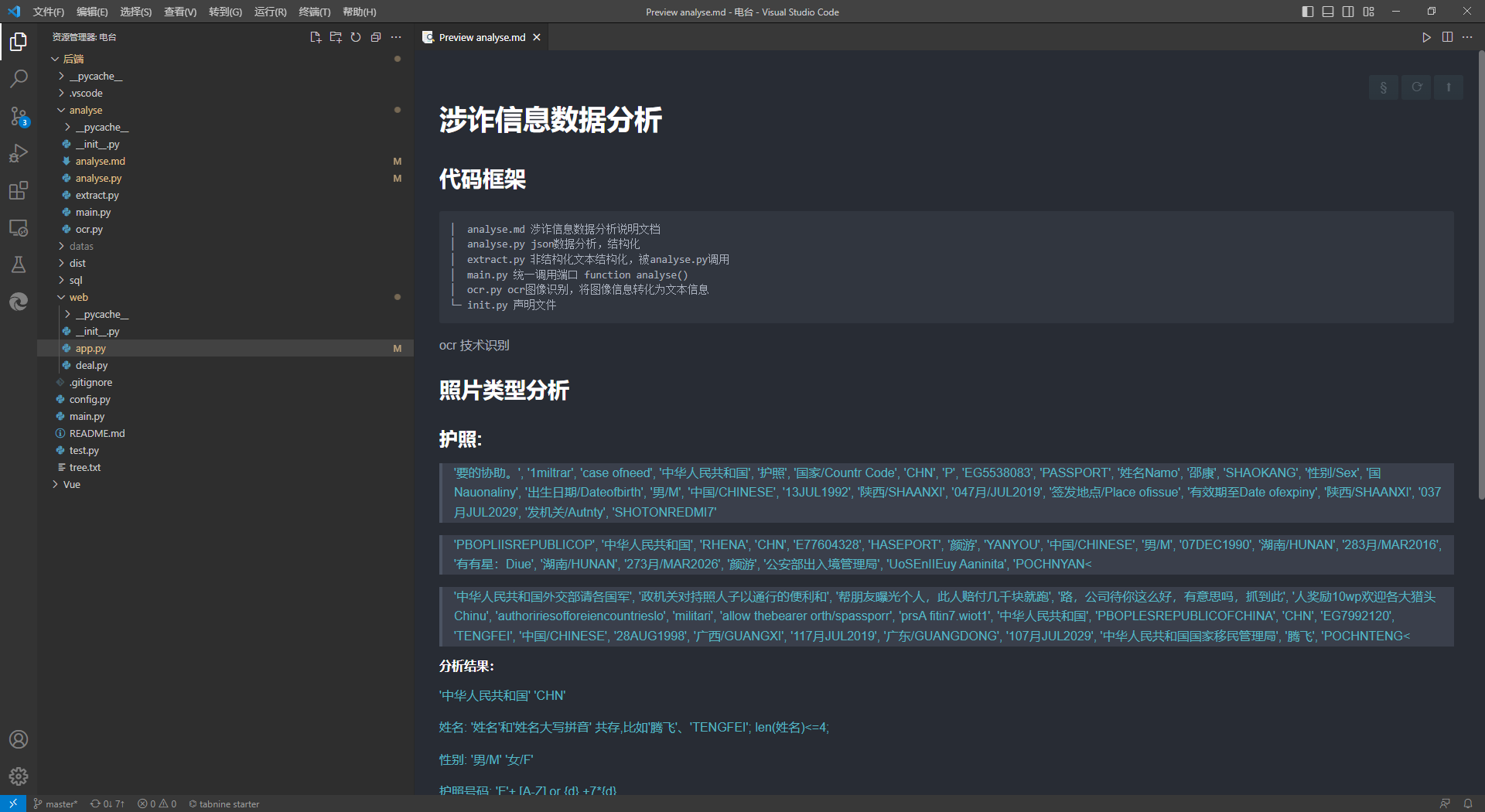The width and height of the screenshot is (1485, 812).
Task: Expand the sql folder
Action: 225,280
